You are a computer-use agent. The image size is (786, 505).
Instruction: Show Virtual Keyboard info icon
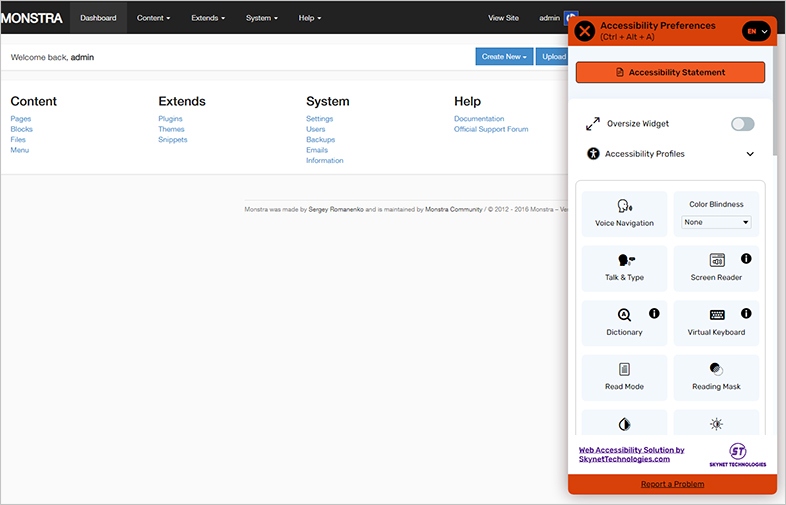746,313
